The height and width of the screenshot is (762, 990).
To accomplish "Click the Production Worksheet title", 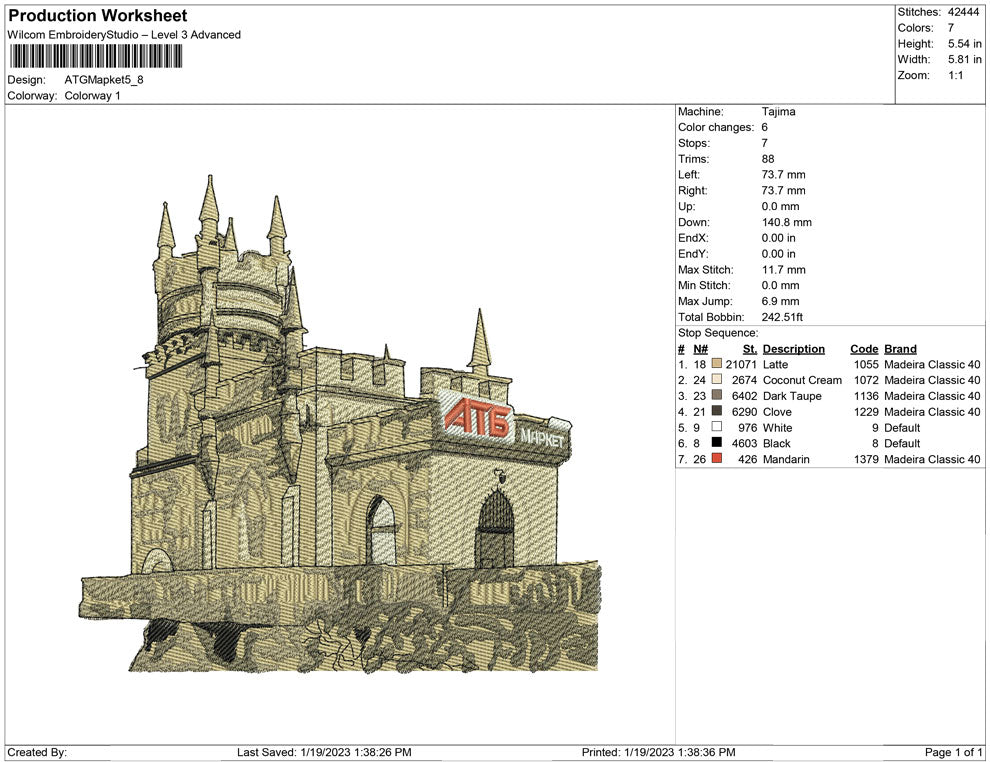I will point(97,16).
